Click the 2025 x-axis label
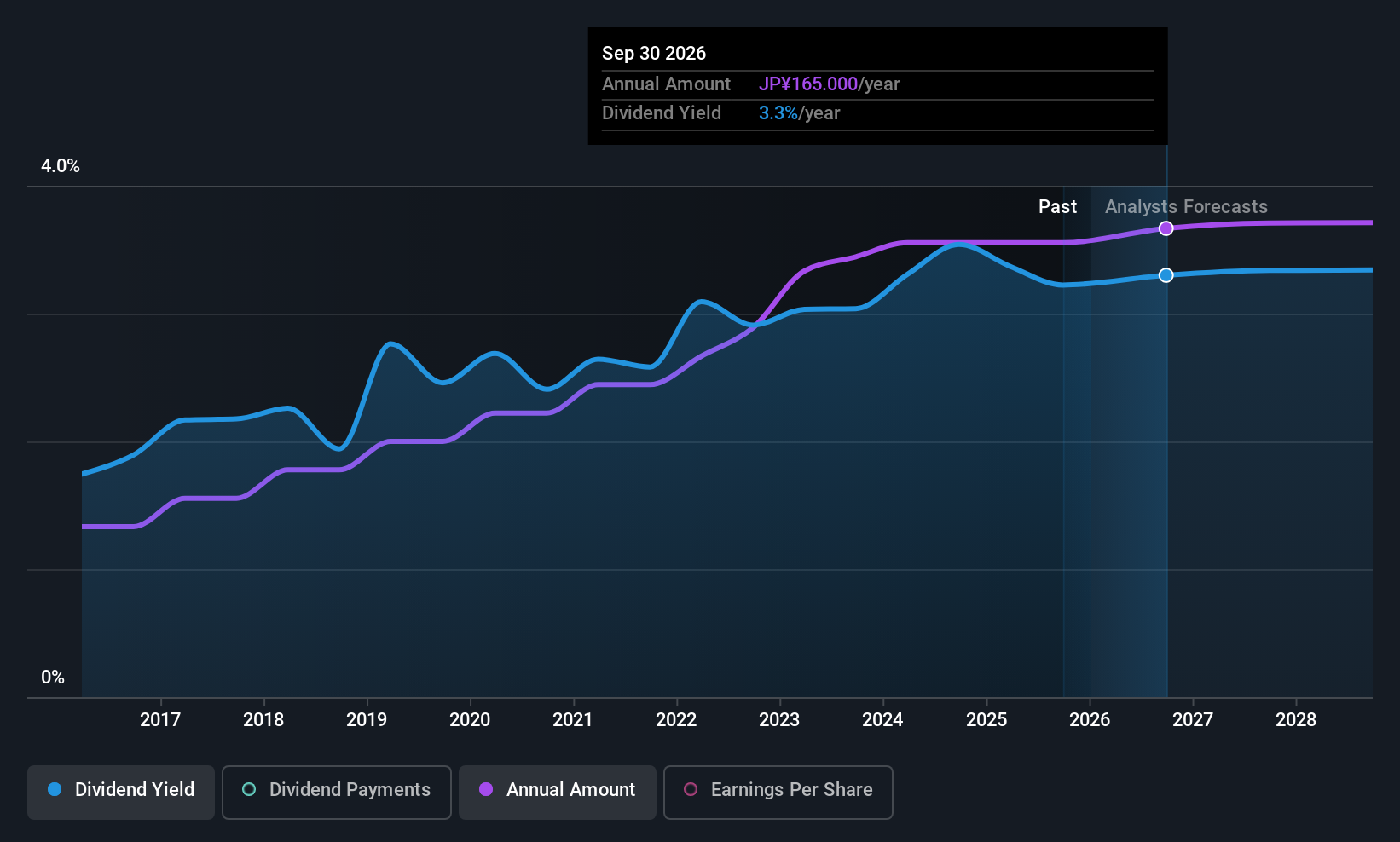Viewport: 1400px width, 842px height. (986, 720)
